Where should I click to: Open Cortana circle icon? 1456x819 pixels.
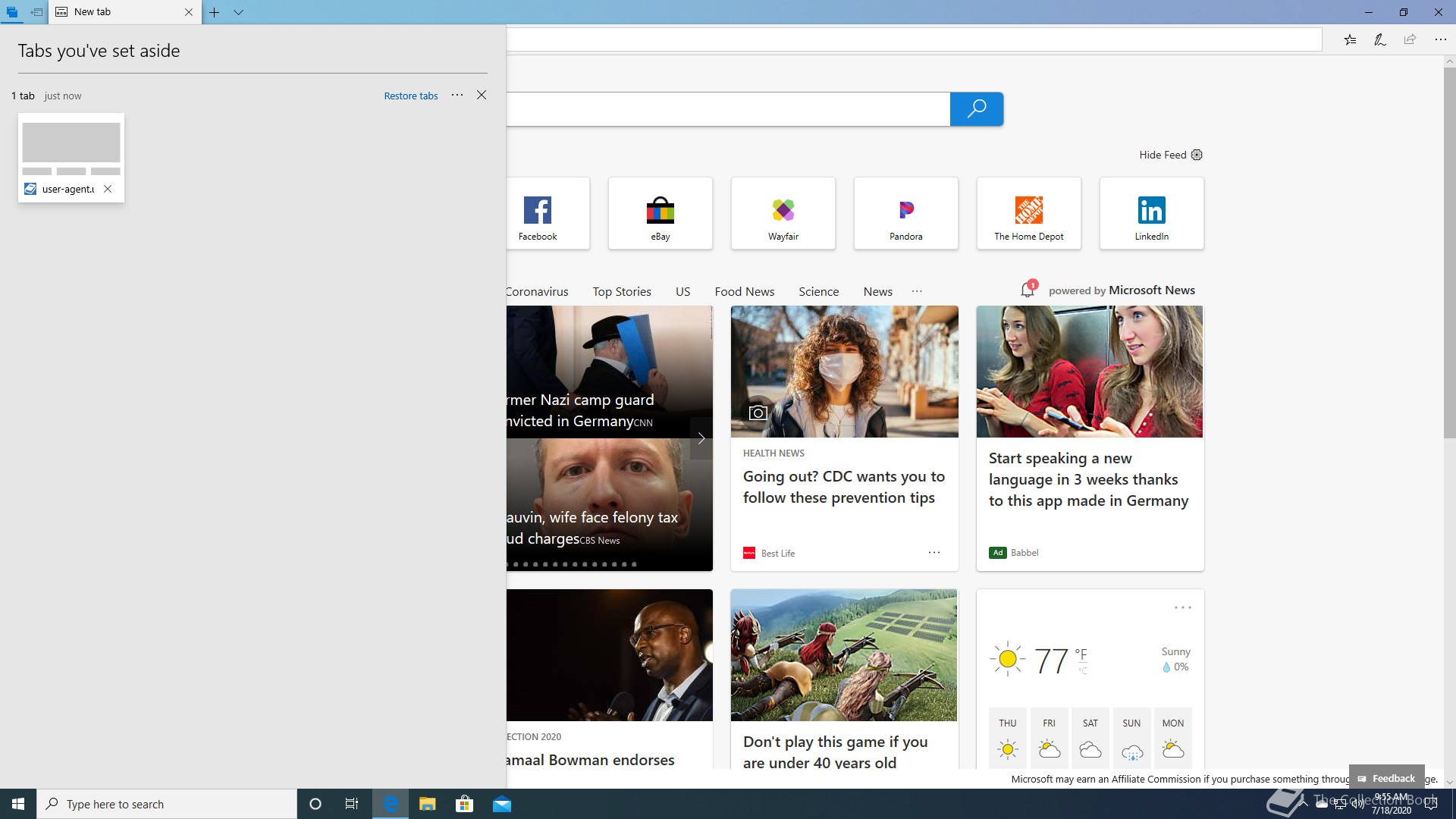(315, 804)
